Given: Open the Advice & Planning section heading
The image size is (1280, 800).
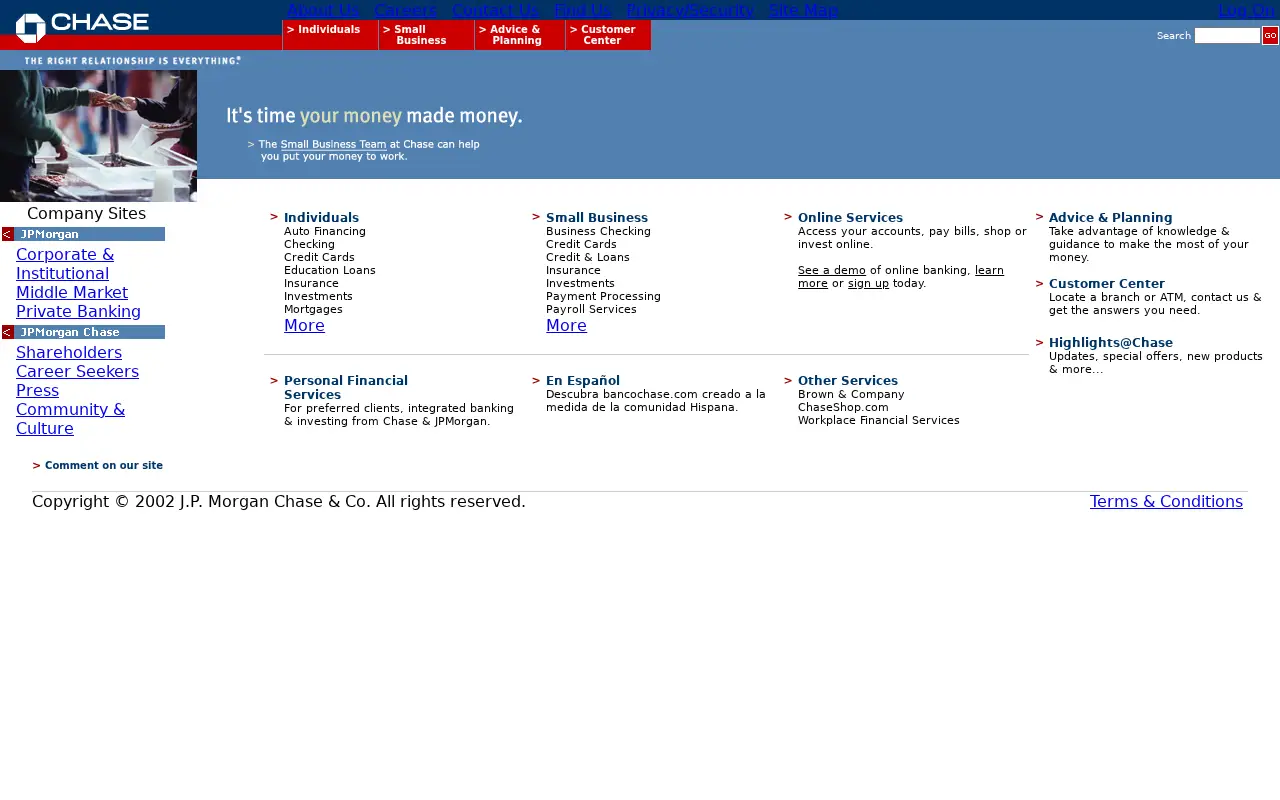Looking at the screenshot, I should tap(1110, 218).
